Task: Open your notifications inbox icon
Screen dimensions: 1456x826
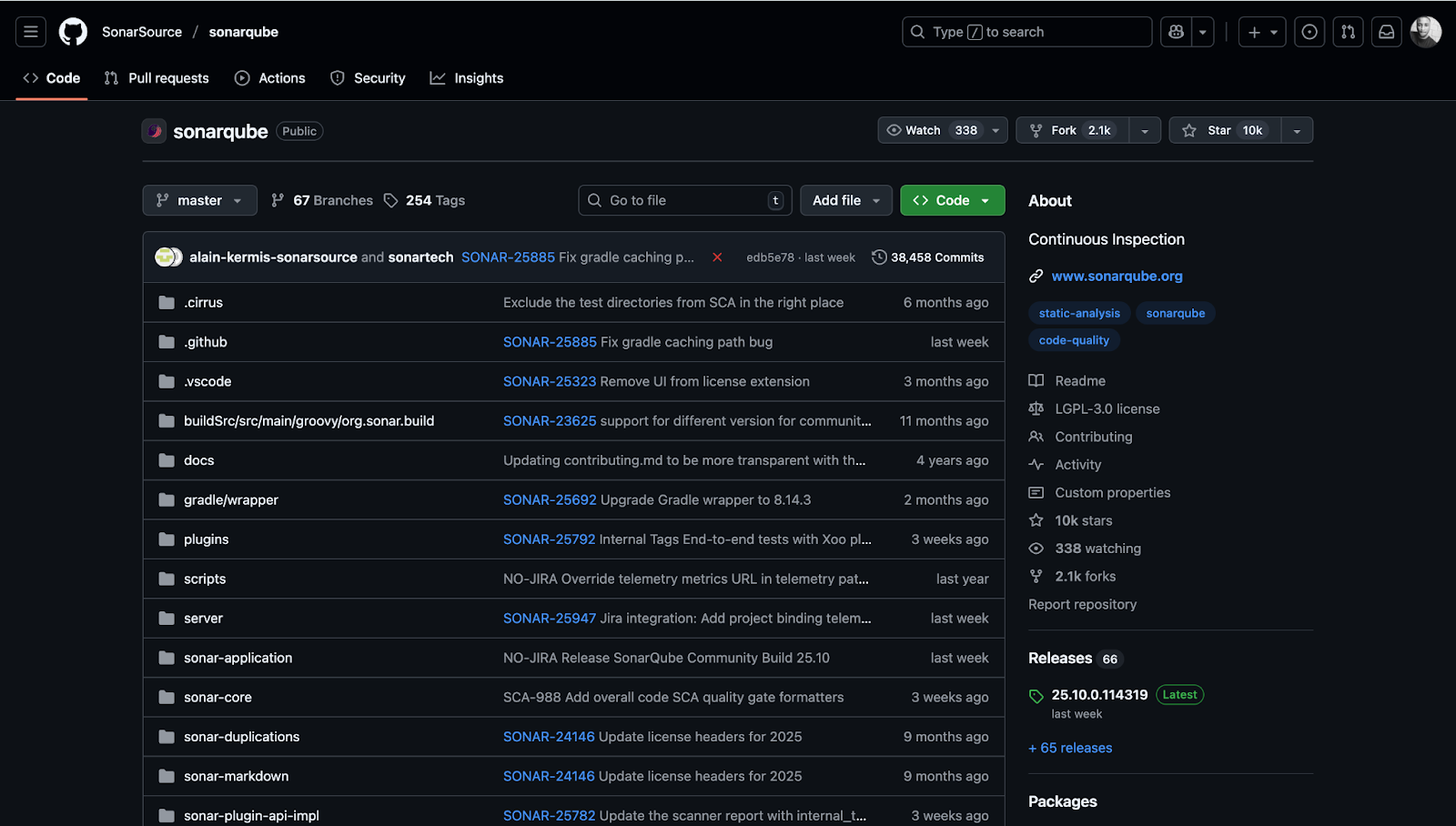Action: point(1386,31)
